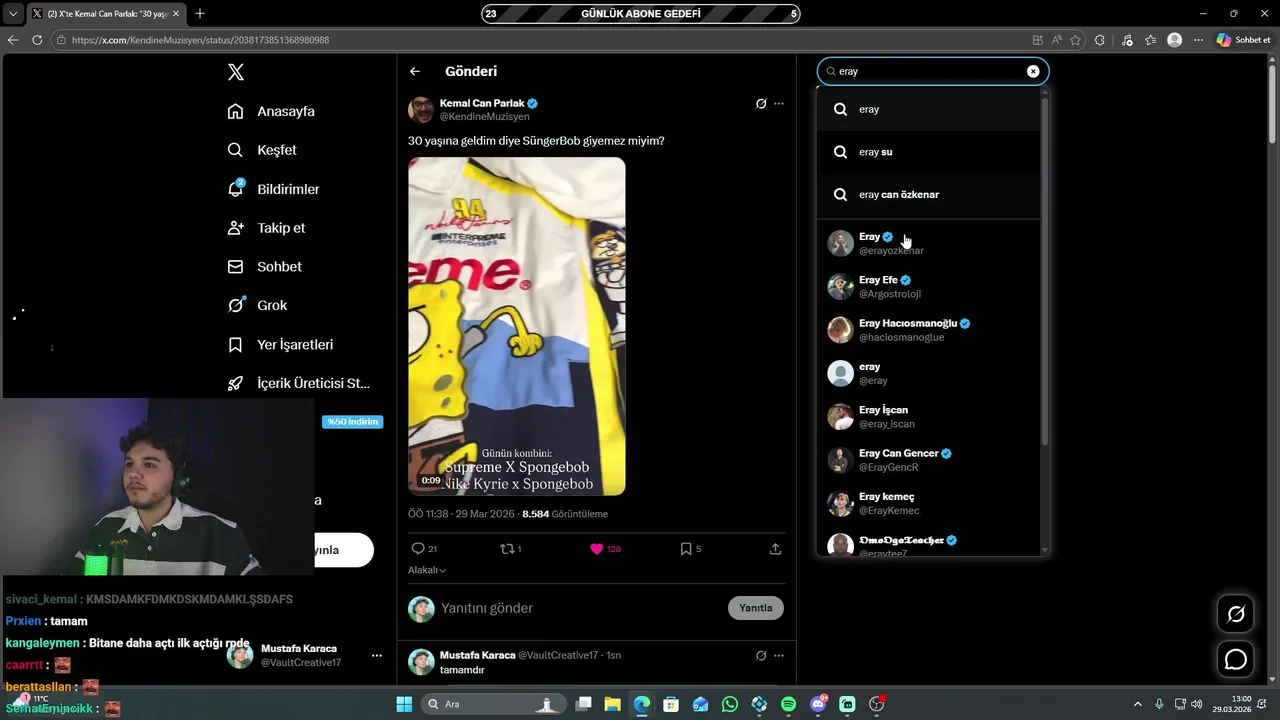The width and height of the screenshot is (1280, 720).
Task: Click the search results dropdown scrollbar
Action: pos(1045,272)
